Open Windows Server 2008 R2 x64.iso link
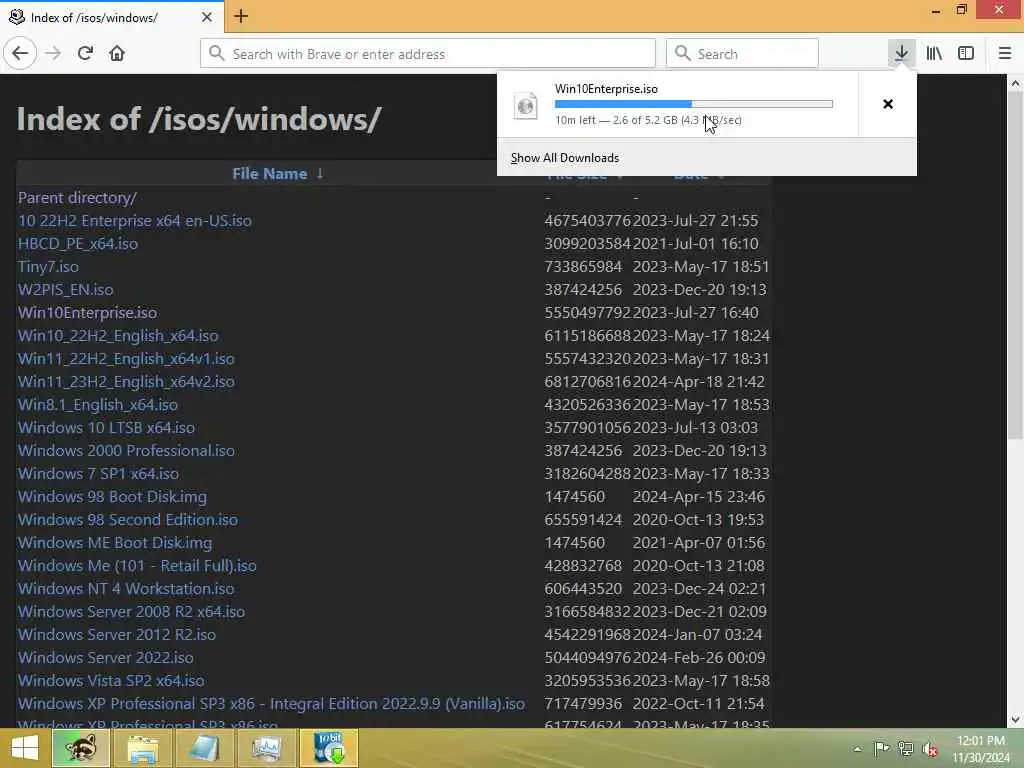 [x=131, y=611]
